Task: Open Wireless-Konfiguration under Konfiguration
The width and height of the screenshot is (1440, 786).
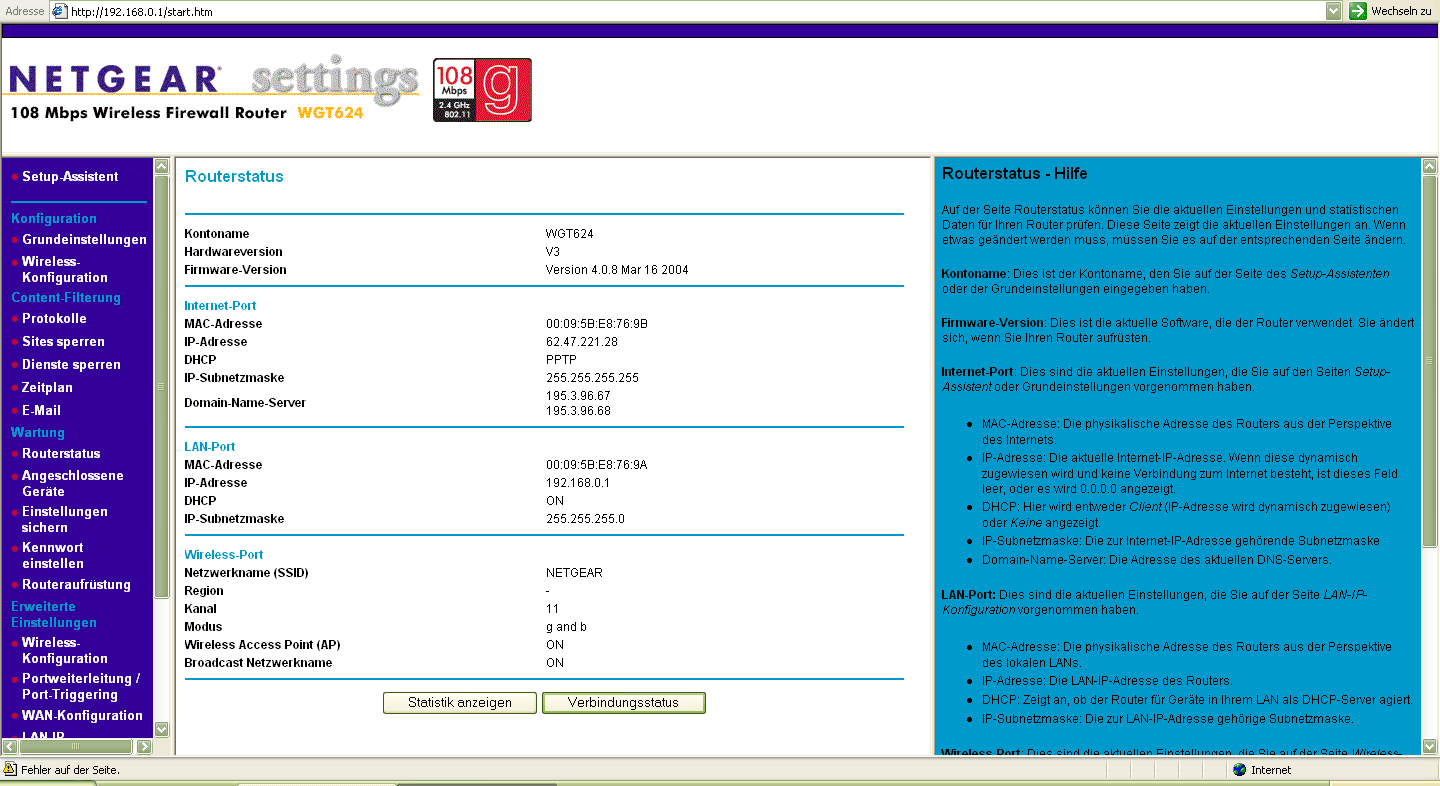Action: (x=65, y=269)
